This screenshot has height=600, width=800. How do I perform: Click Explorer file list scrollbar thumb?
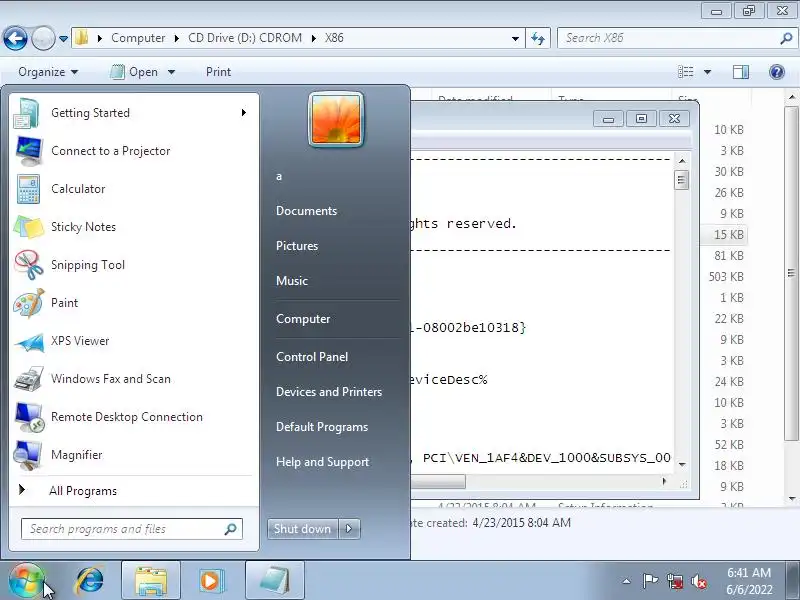791,273
